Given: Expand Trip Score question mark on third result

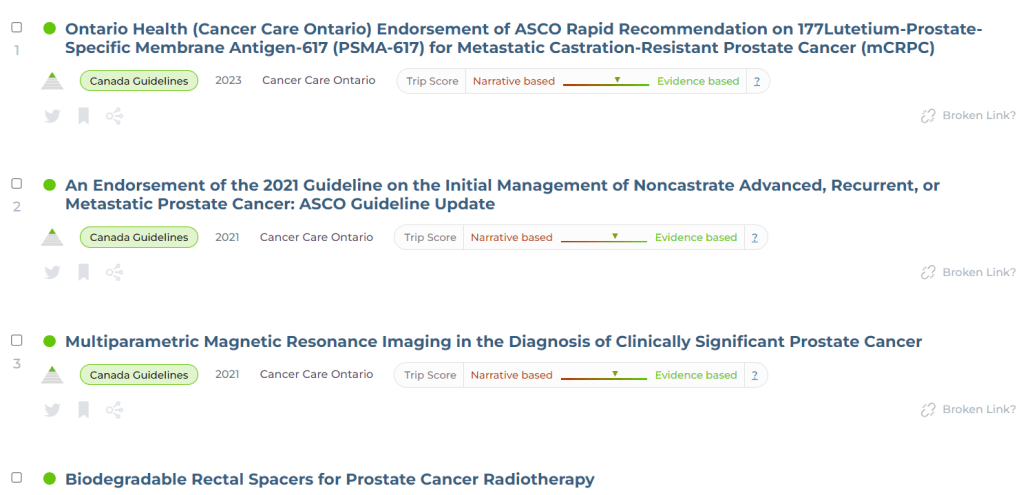Looking at the screenshot, I should [755, 376].
